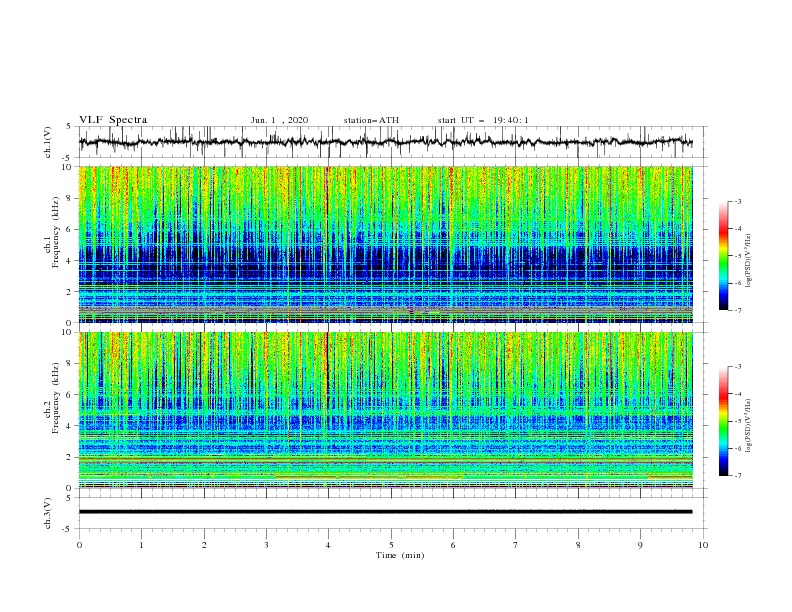Click the "-3" tick on upper colorbar
792x612 pixels.
click(738, 201)
